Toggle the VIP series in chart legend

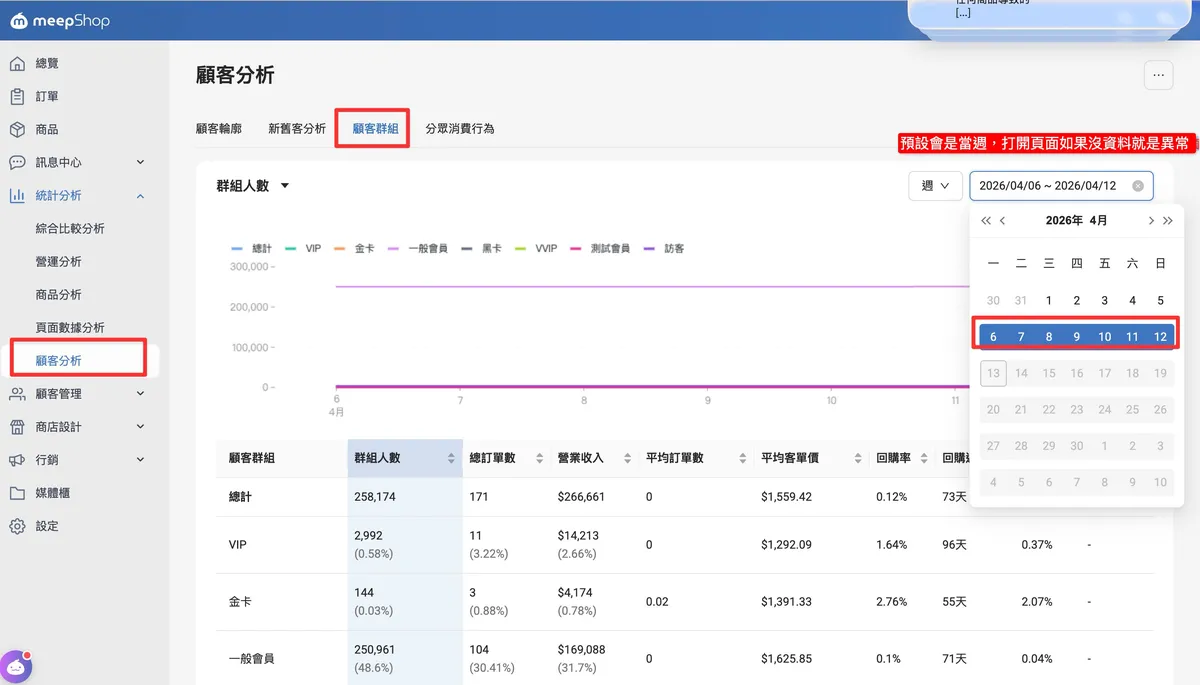pyautogui.click(x=303, y=248)
